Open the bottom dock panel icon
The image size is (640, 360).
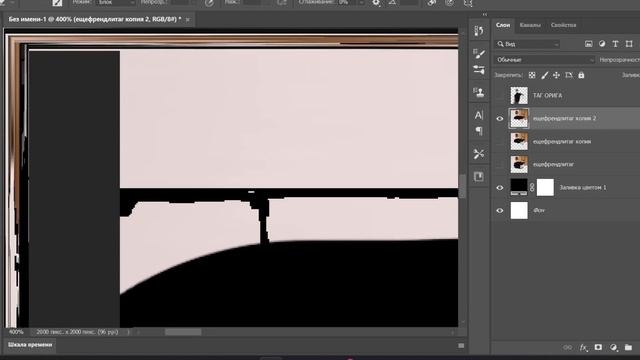click(479, 176)
